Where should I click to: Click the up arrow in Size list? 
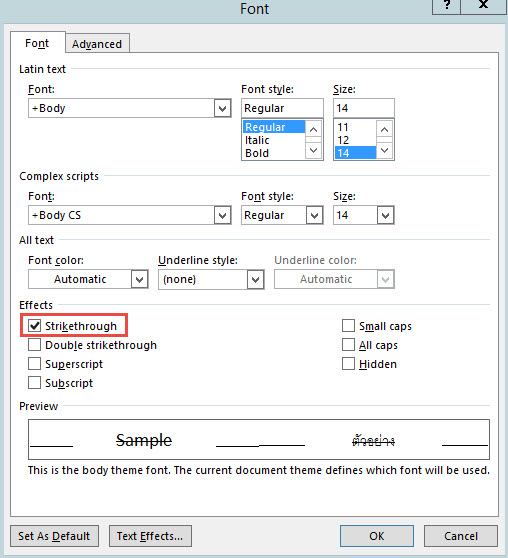coord(384,129)
